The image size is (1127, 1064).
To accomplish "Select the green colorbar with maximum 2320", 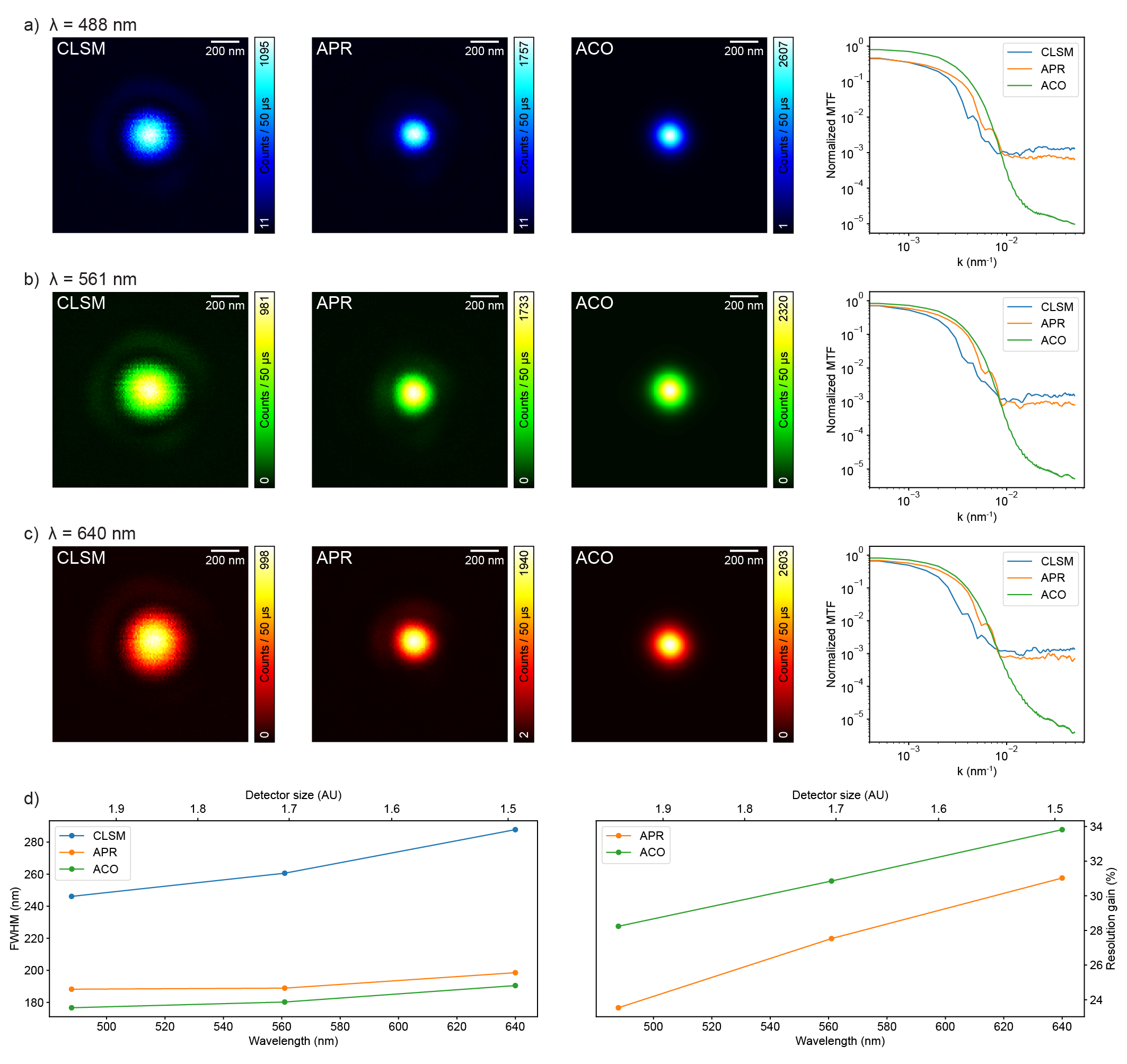I will click(x=783, y=389).
